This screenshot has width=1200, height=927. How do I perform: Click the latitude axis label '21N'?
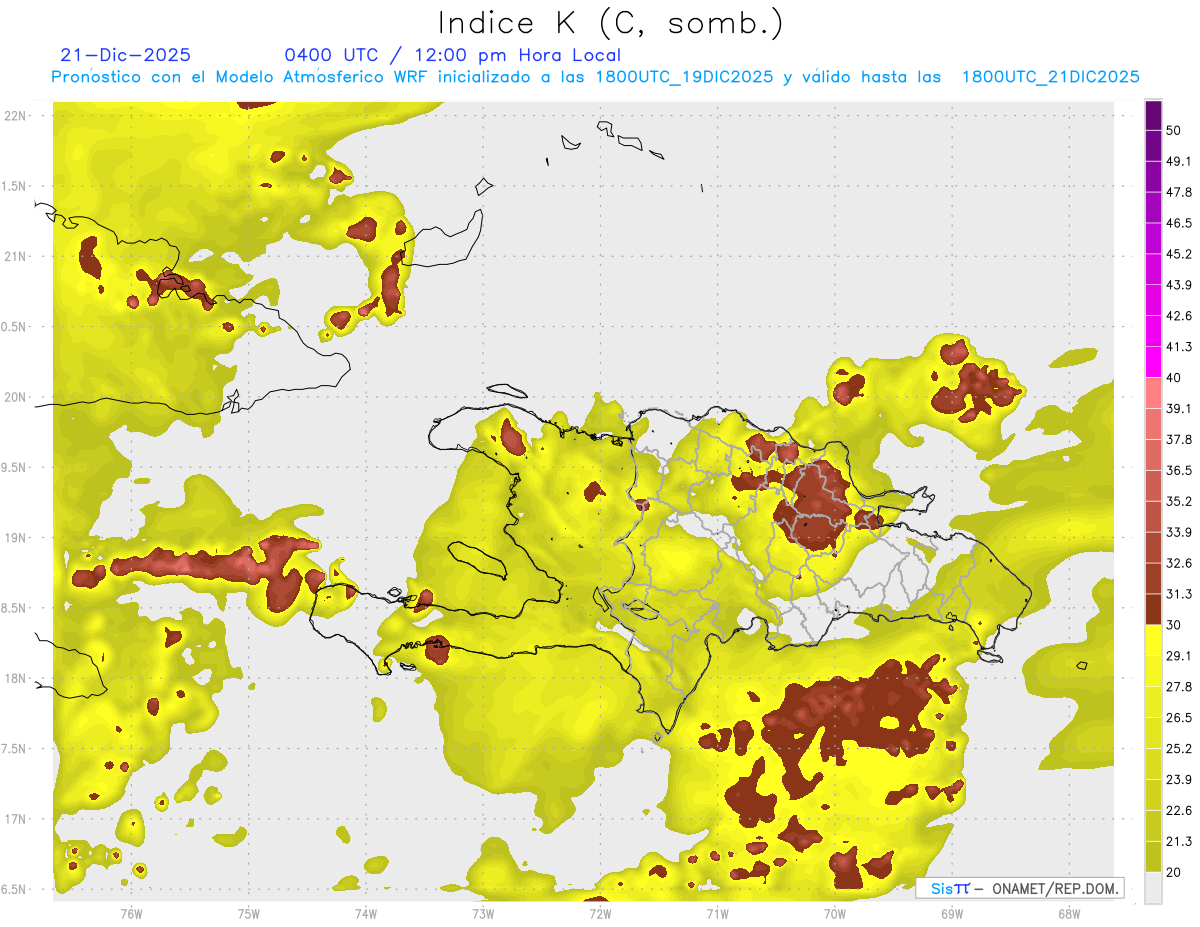coord(16,256)
